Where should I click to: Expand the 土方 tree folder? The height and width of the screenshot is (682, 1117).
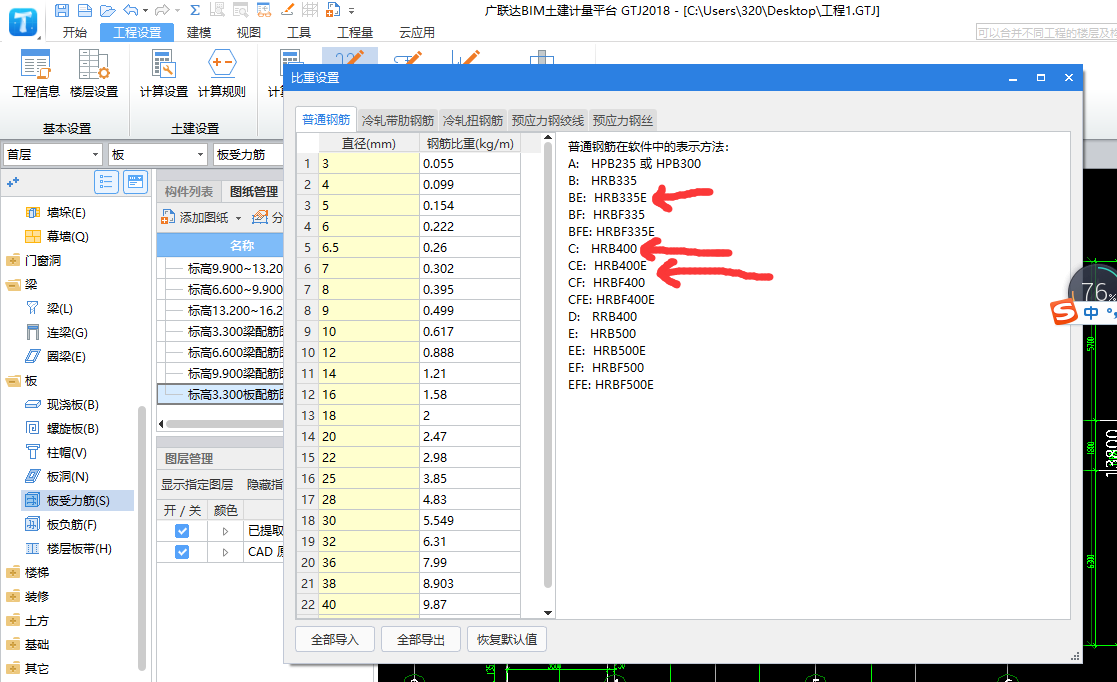click(13, 621)
